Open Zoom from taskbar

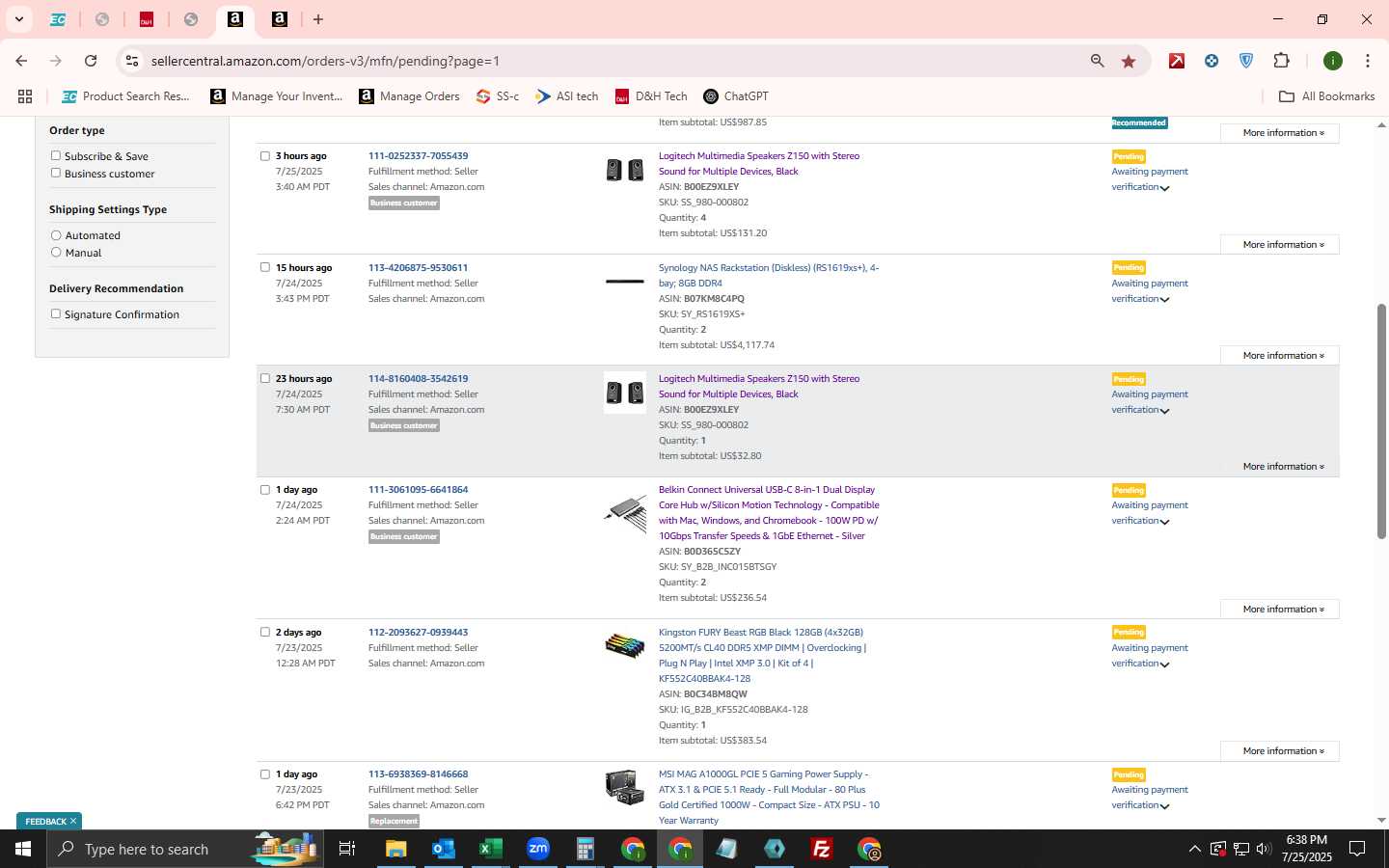click(x=538, y=849)
